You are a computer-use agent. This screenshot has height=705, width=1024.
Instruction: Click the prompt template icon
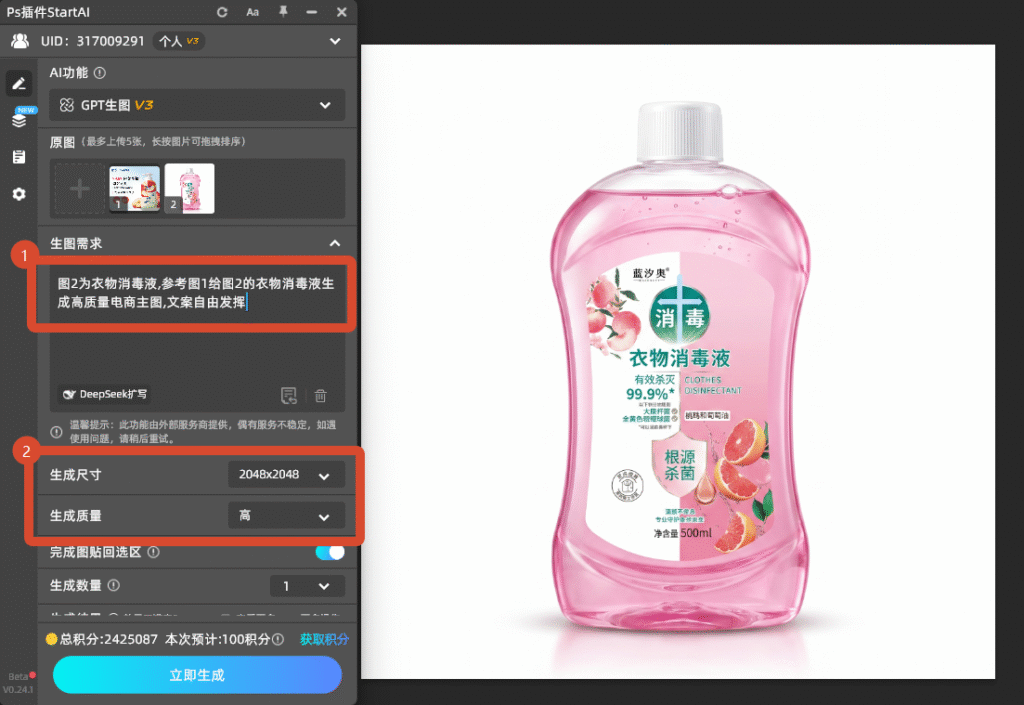point(289,396)
